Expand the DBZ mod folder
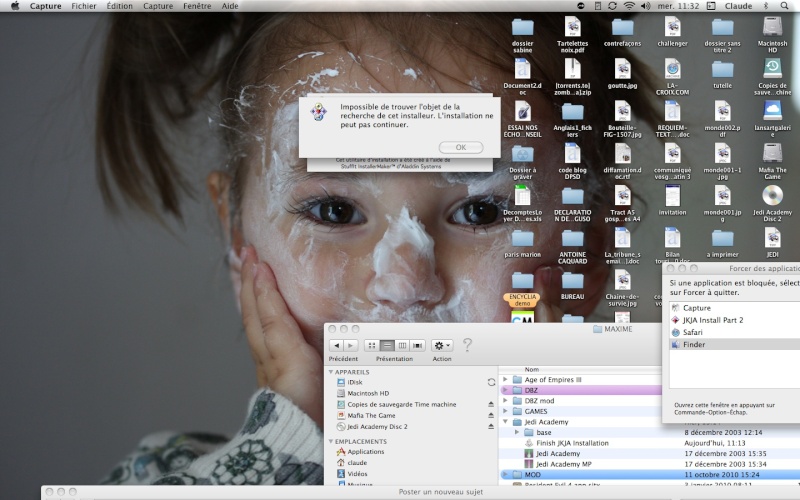 click(x=505, y=401)
